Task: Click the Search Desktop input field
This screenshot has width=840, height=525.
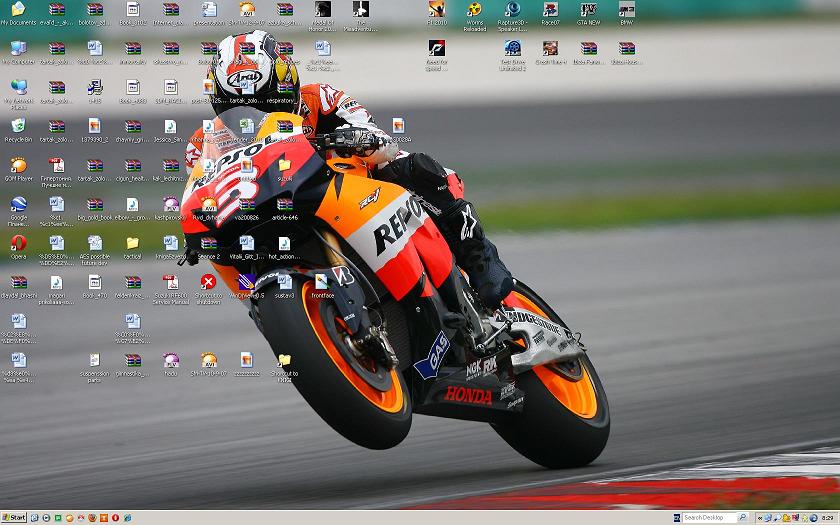Action: pyautogui.click(x=708, y=518)
